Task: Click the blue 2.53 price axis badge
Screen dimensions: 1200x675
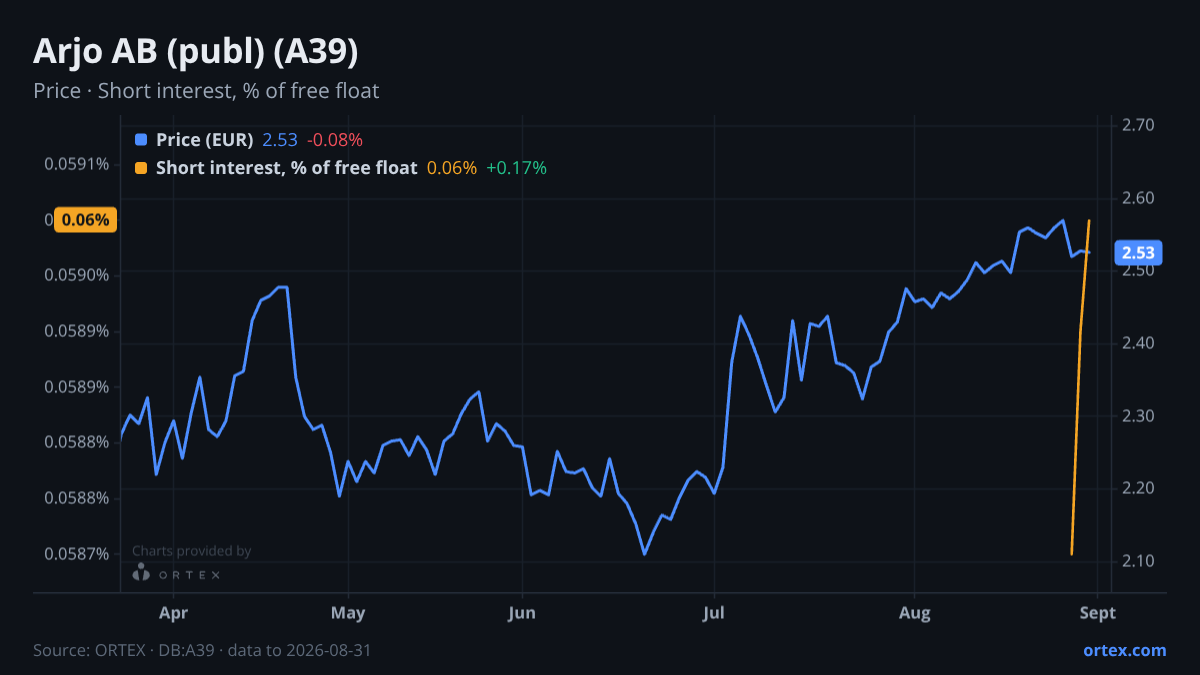Action: tap(1138, 253)
